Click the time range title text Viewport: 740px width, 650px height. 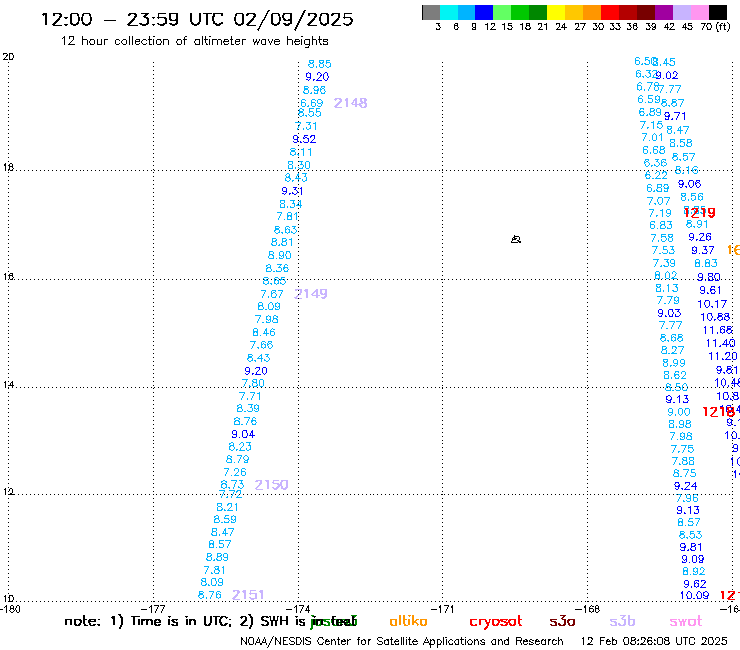(197, 19)
